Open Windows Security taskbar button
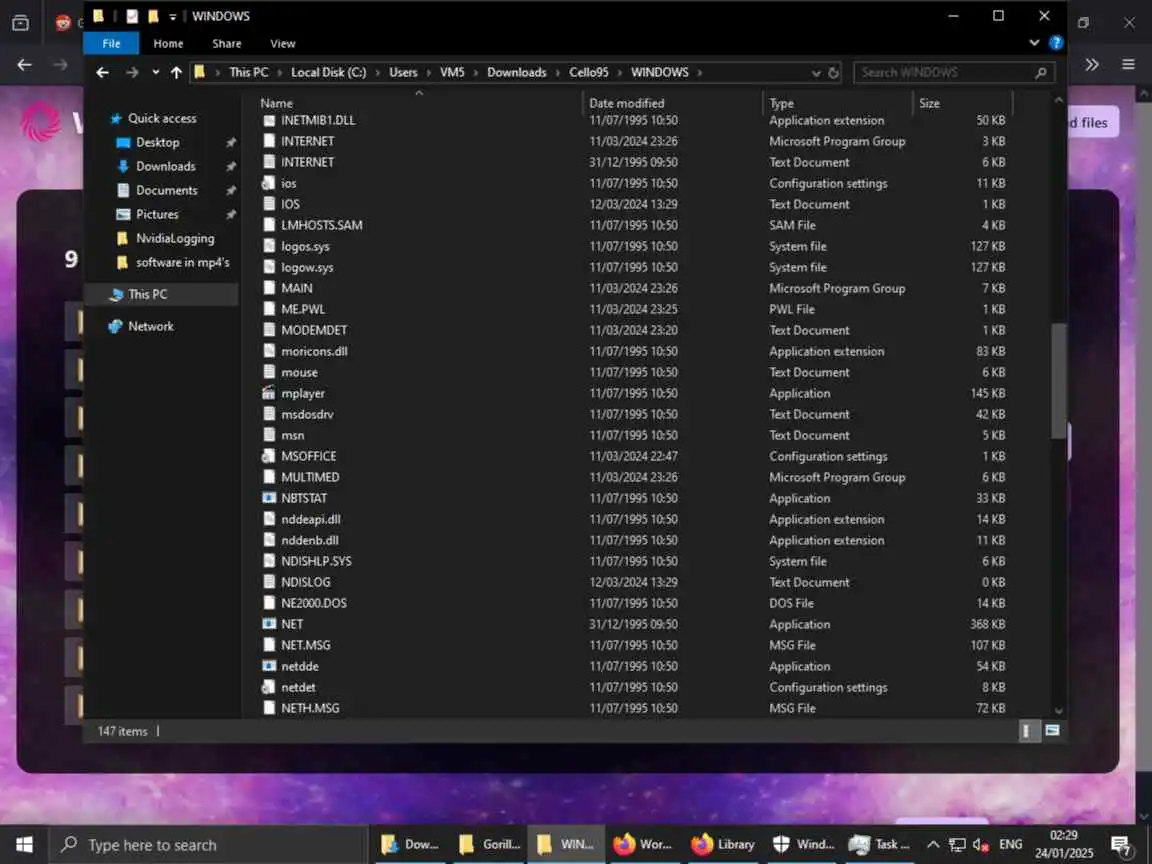The image size is (1152, 864). [802, 845]
